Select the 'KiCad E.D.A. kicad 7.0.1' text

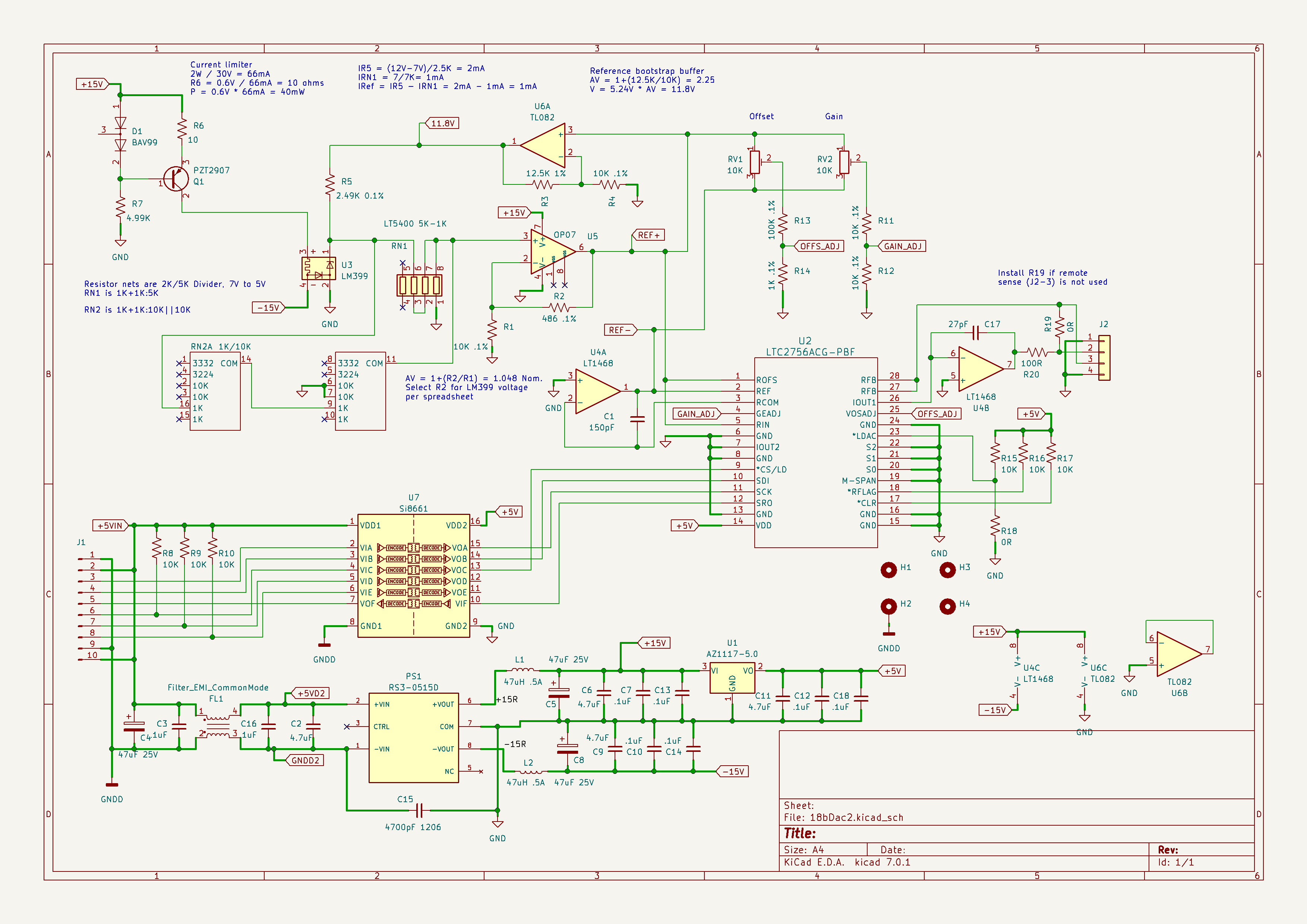(x=847, y=862)
